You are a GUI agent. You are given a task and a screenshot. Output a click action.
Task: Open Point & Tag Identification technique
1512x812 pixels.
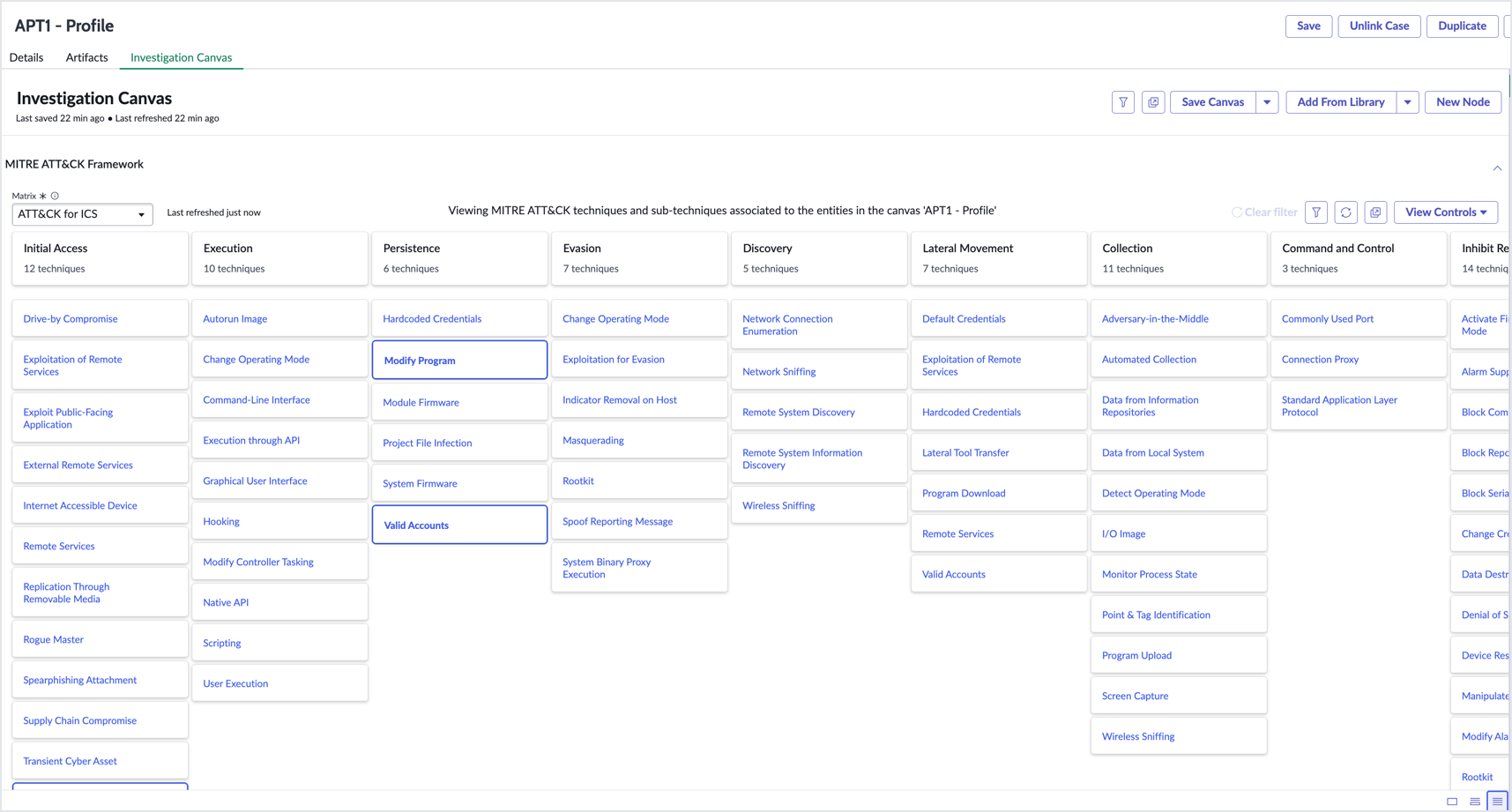coord(1179,615)
